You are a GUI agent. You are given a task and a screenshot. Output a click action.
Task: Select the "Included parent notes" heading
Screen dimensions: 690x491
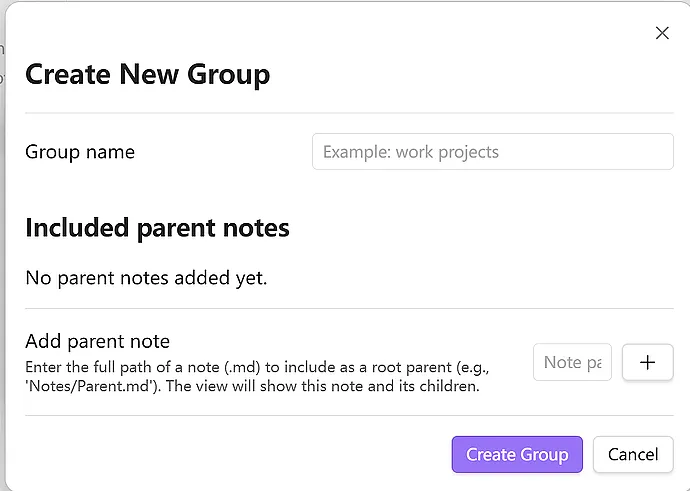157,228
